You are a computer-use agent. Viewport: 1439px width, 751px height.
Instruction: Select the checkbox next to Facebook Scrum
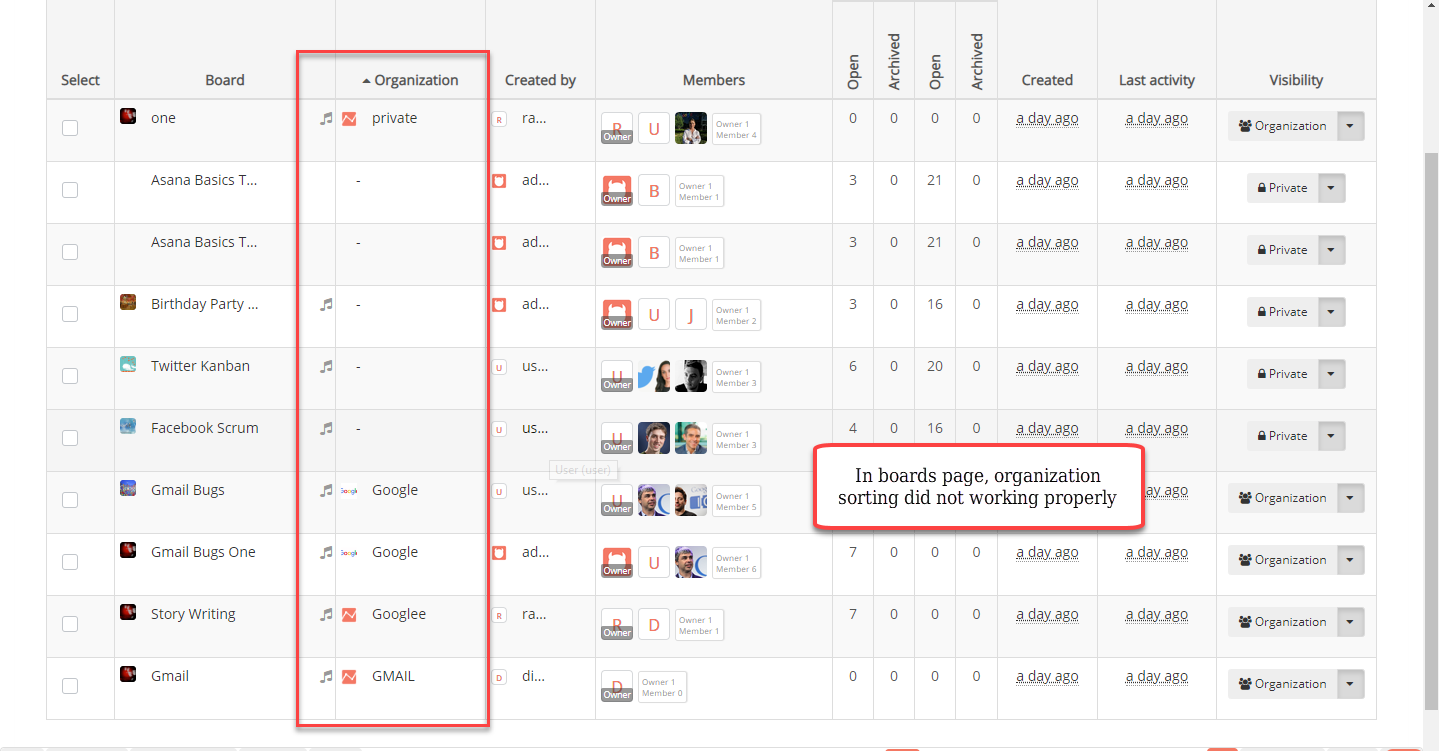pyautogui.click(x=69, y=438)
